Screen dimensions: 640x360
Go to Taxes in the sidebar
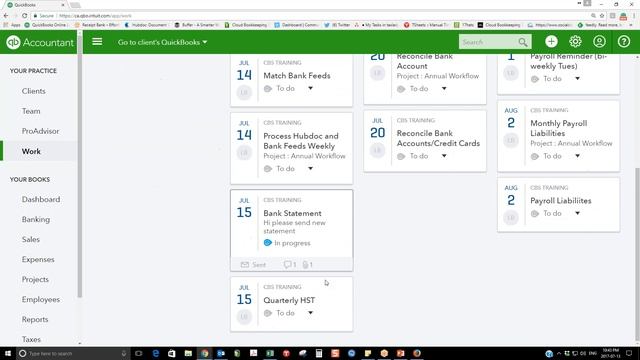coord(31,339)
